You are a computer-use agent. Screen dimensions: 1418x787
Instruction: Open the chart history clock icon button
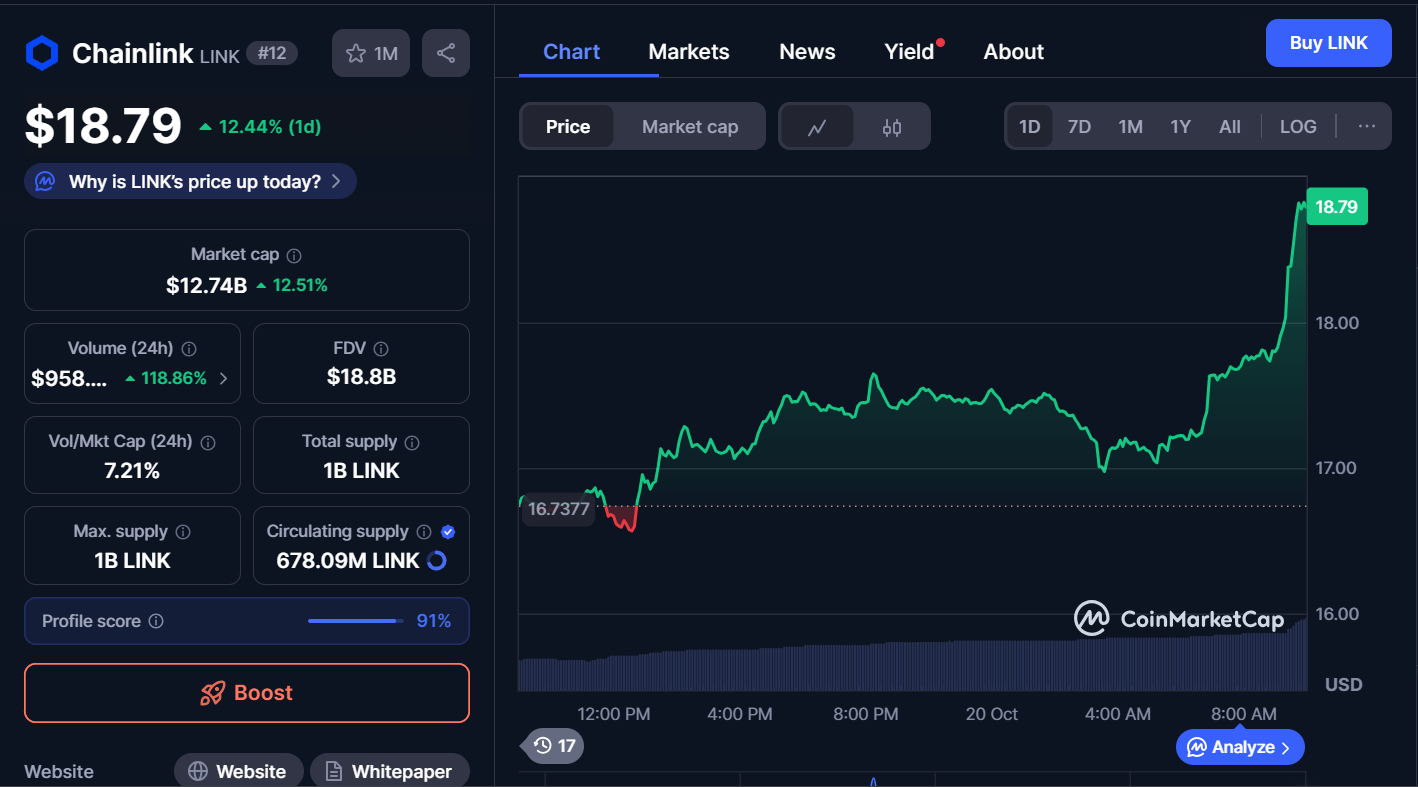click(x=554, y=745)
